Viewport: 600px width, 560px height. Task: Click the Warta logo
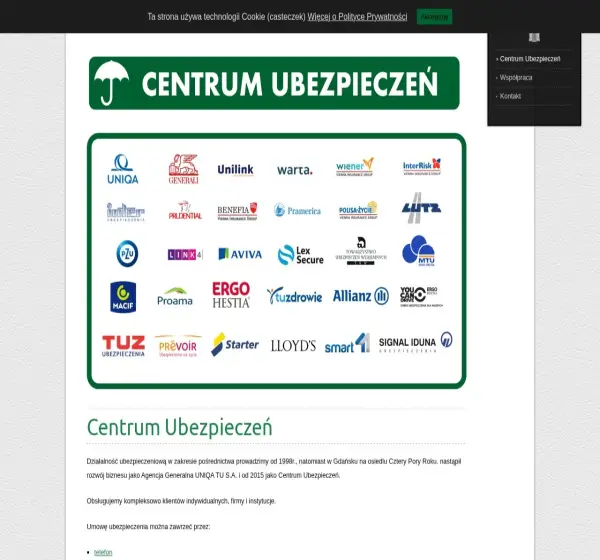295,170
